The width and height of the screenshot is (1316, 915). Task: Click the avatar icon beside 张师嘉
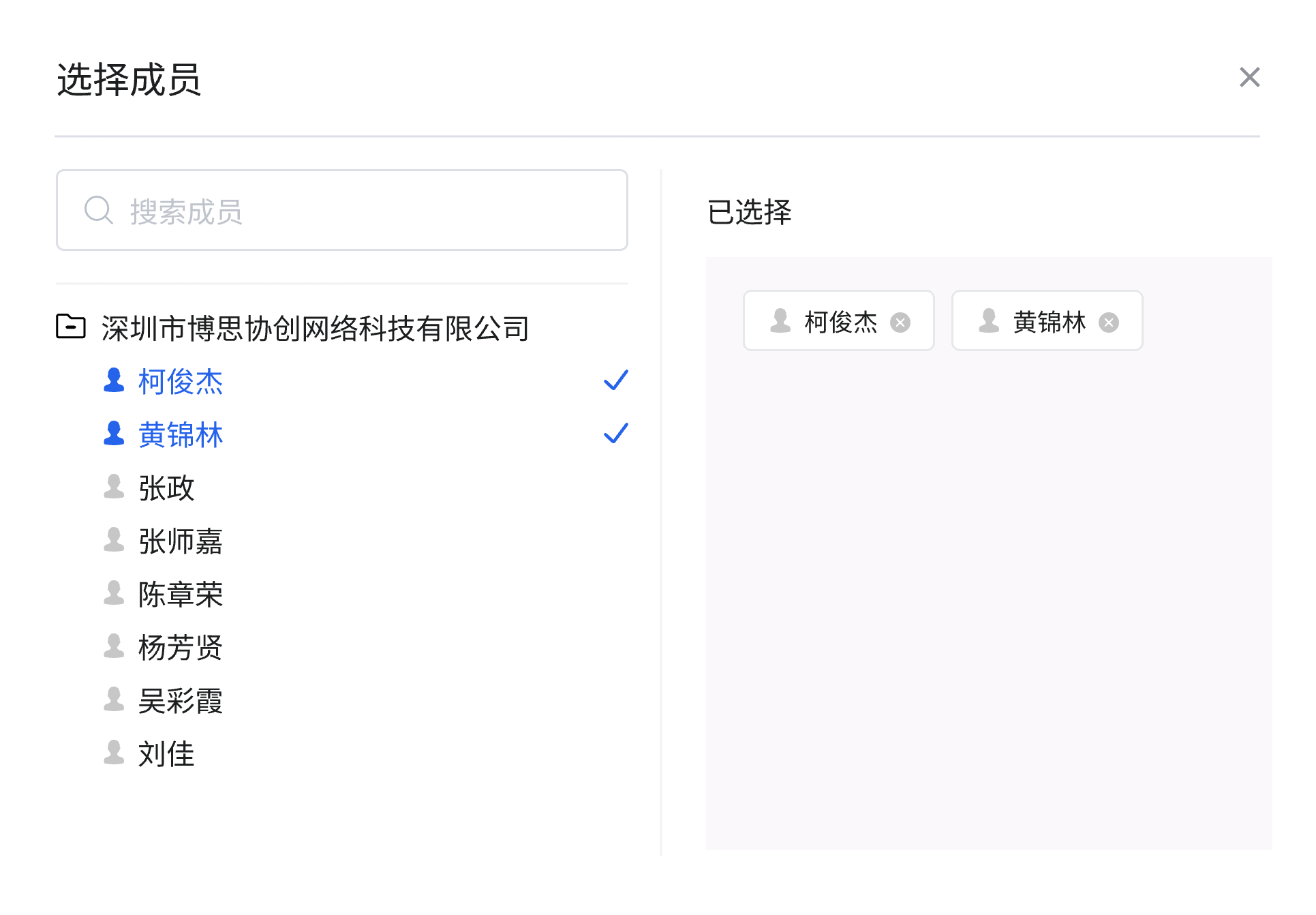coord(114,541)
